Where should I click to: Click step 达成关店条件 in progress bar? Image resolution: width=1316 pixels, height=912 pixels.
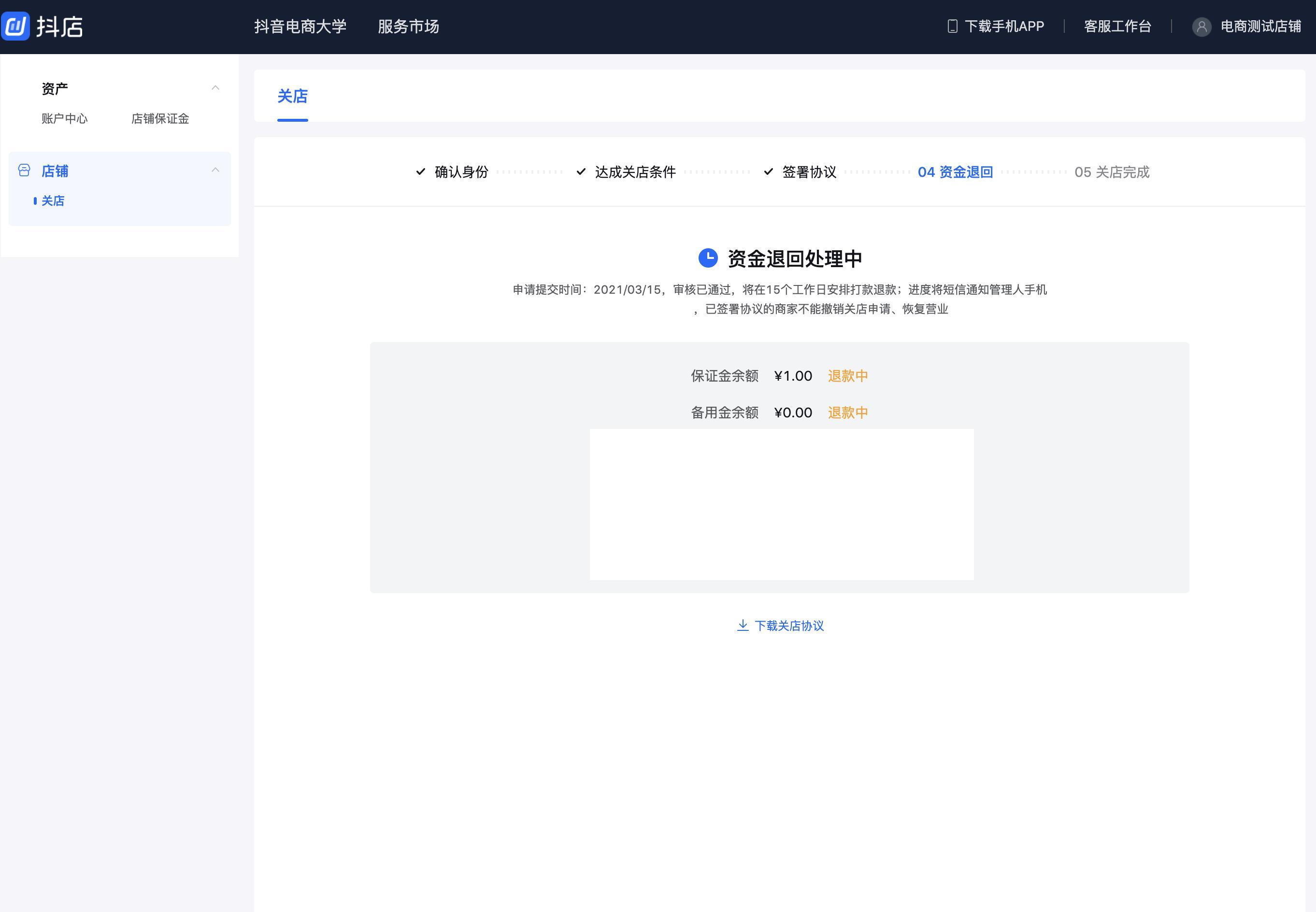tap(635, 172)
